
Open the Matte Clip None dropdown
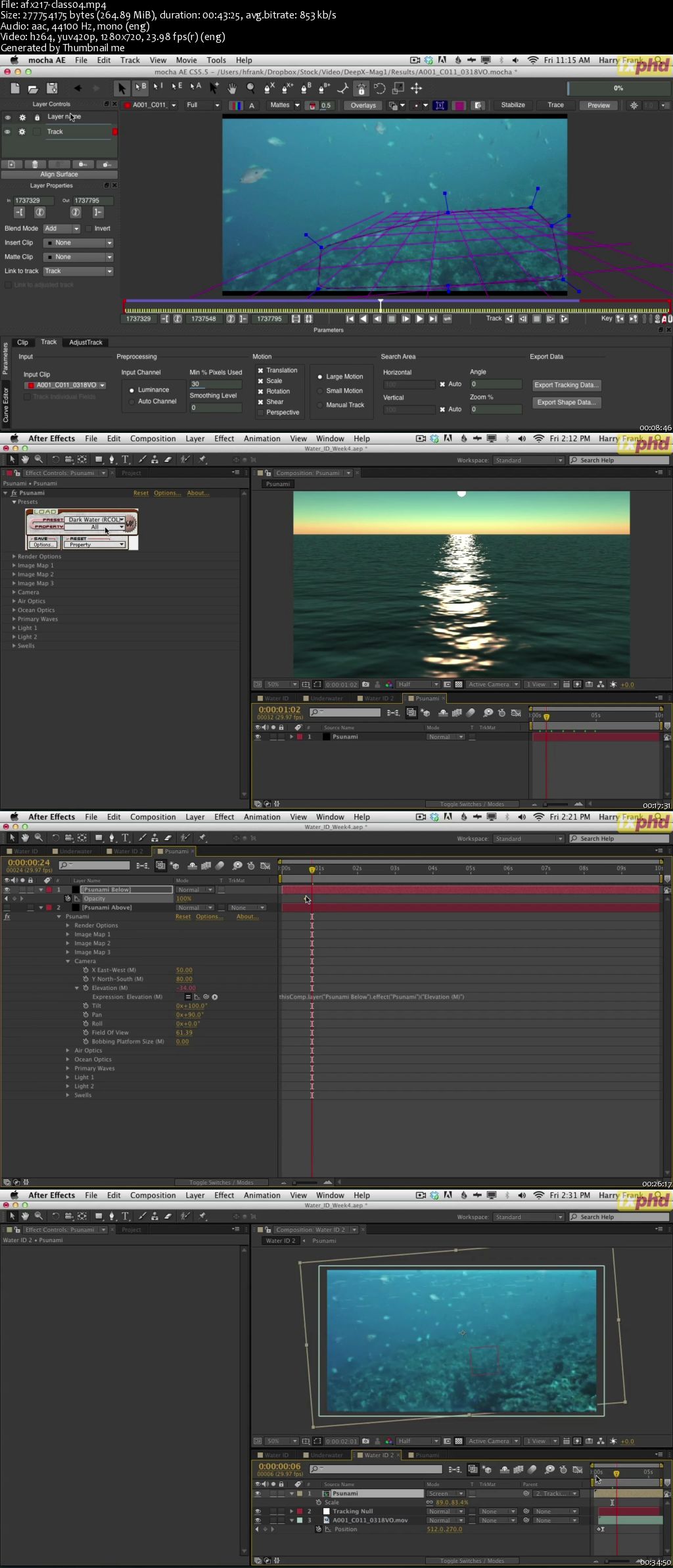tap(78, 257)
